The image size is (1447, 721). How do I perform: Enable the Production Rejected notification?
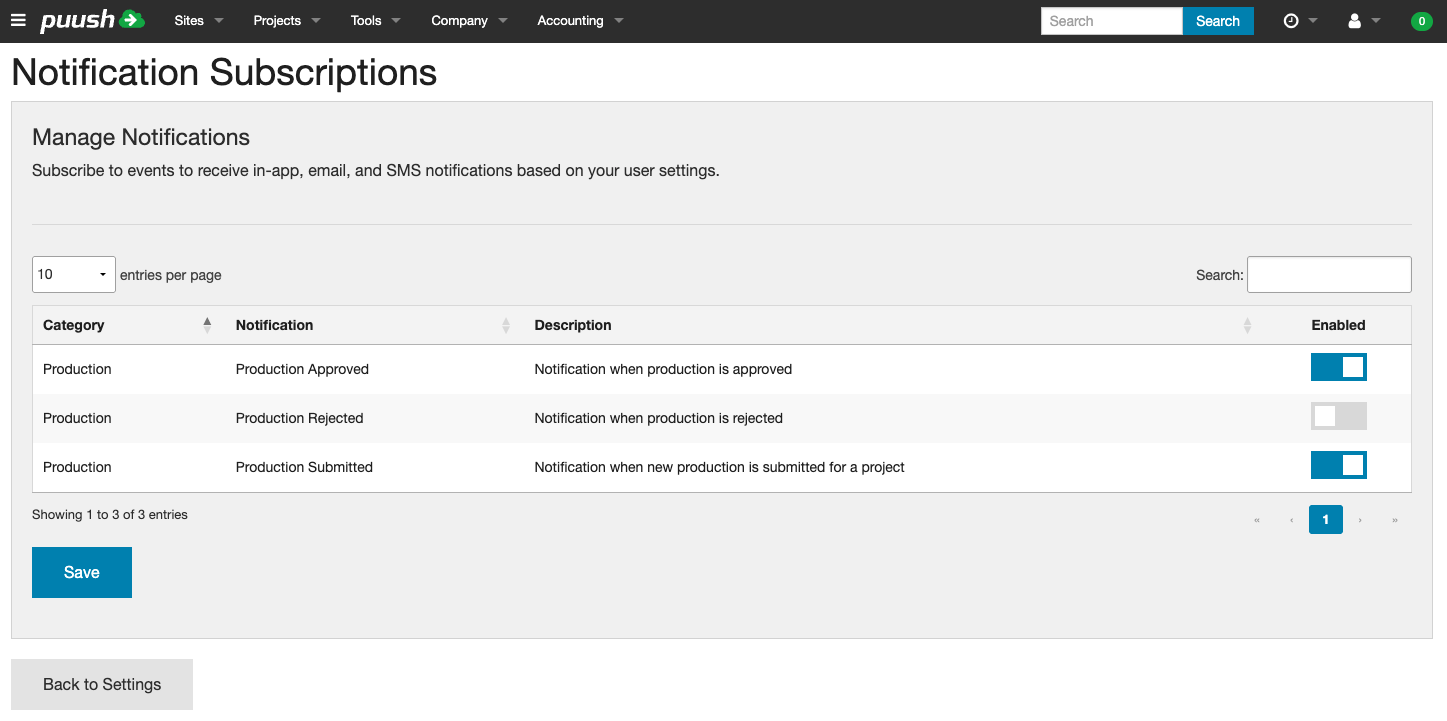click(x=1338, y=416)
